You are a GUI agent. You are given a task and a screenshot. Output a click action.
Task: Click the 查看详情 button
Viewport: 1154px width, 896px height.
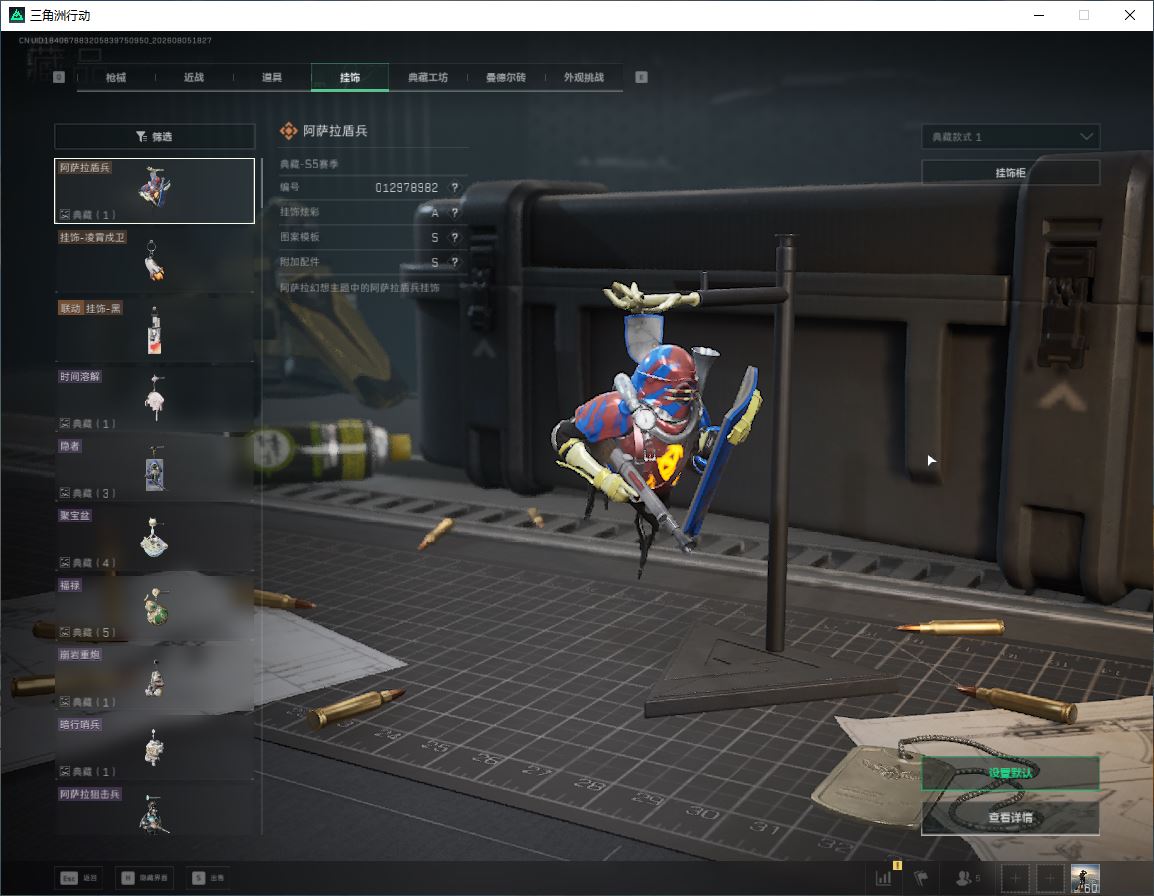(x=1010, y=817)
